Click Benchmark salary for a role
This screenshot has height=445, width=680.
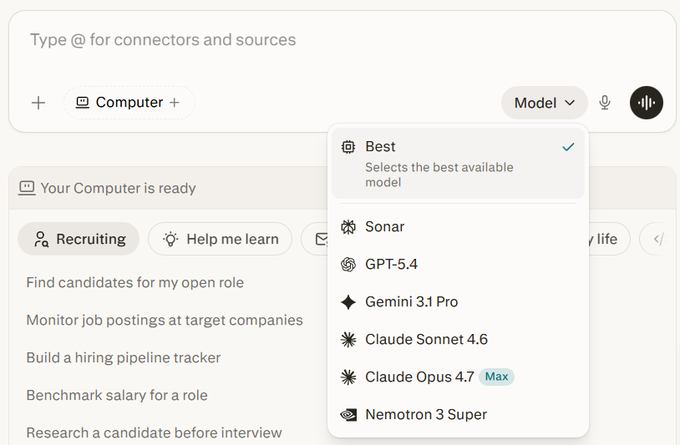click(117, 396)
